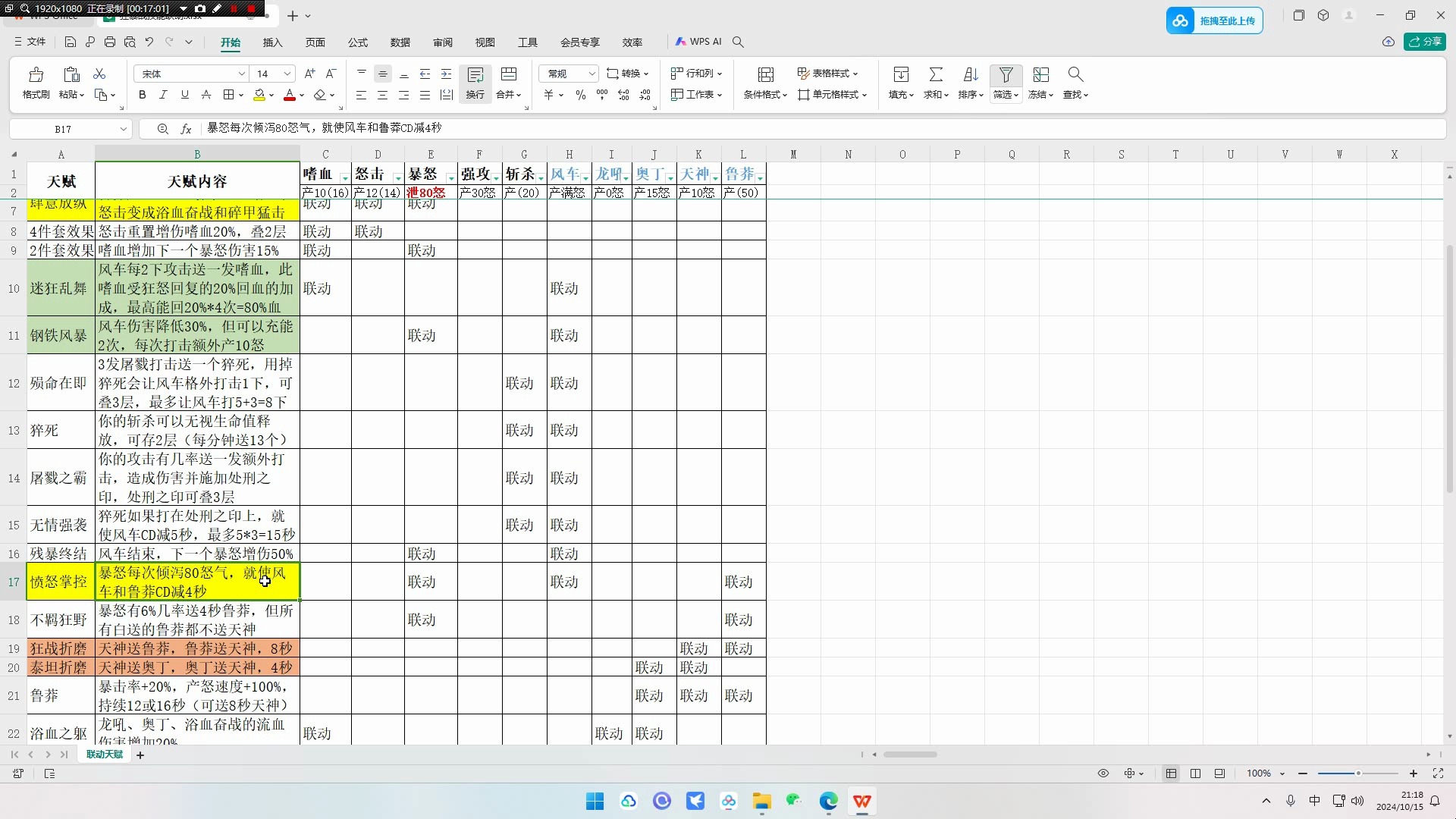
Task: Open 表格样式 table styles
Action: tap(827, 74)
